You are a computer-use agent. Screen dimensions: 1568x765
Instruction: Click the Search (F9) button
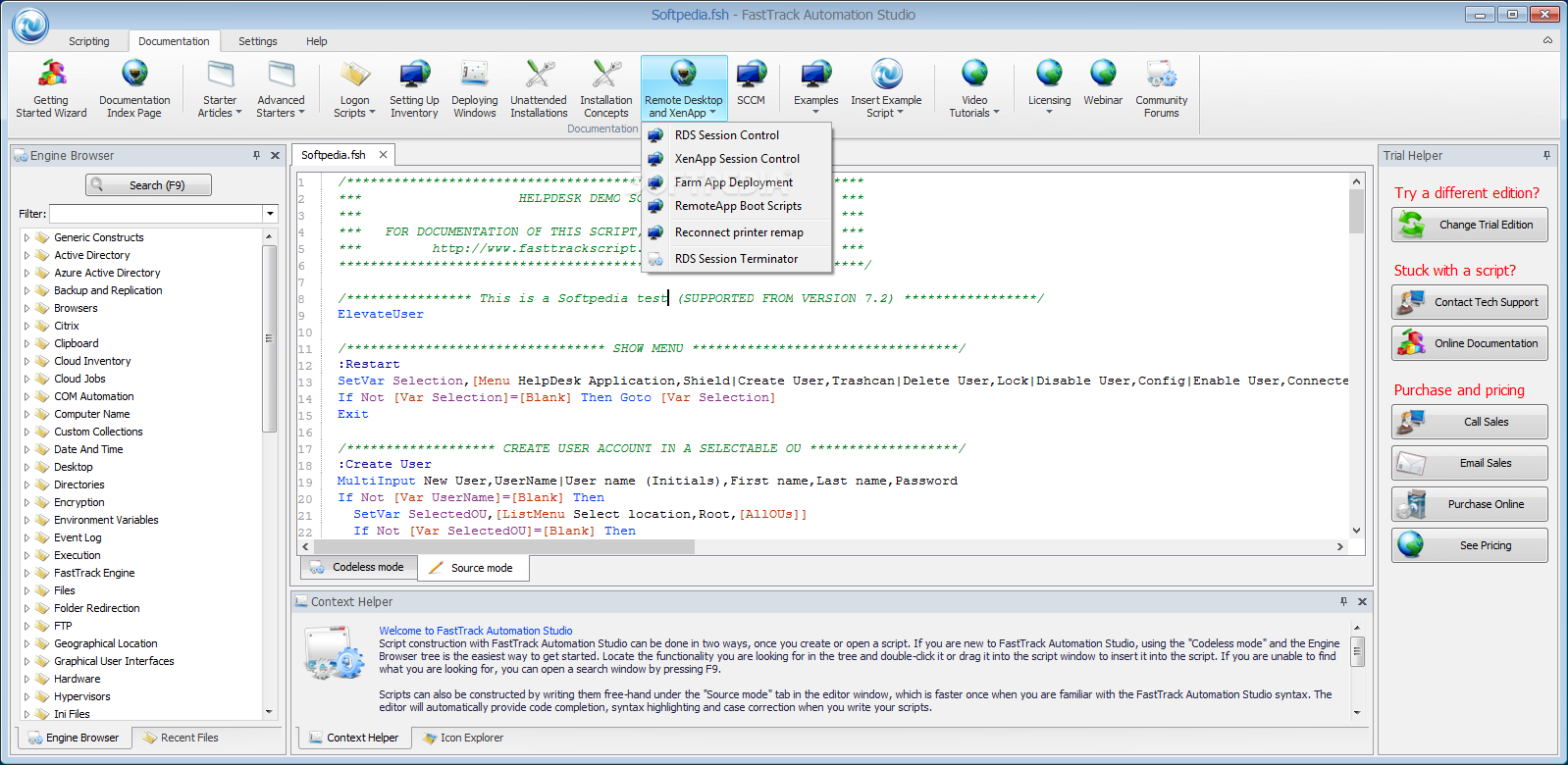pos(149,185)
